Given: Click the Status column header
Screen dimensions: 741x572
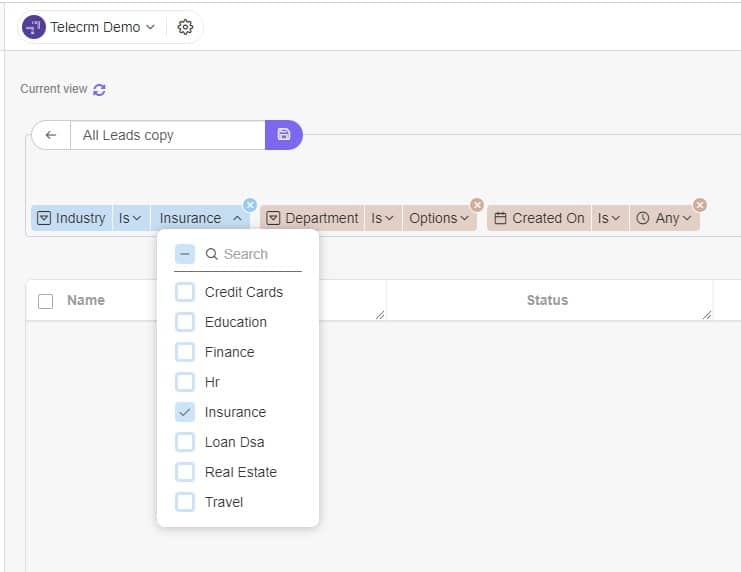Looking at the screenshot, I should 547,300.
